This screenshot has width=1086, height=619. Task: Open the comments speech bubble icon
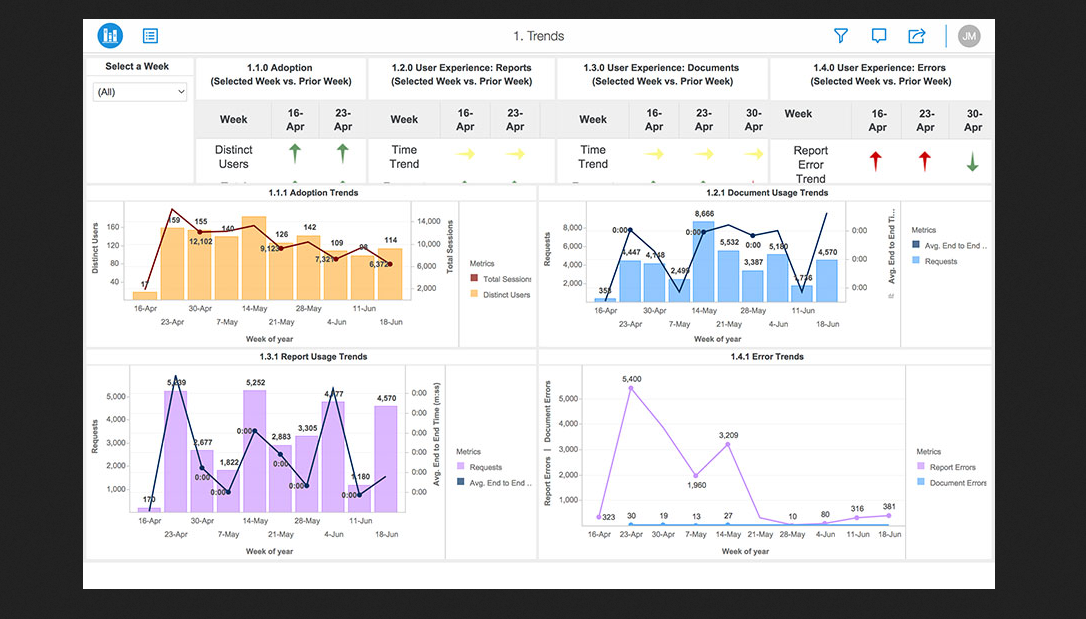click(x=879, y=36)
